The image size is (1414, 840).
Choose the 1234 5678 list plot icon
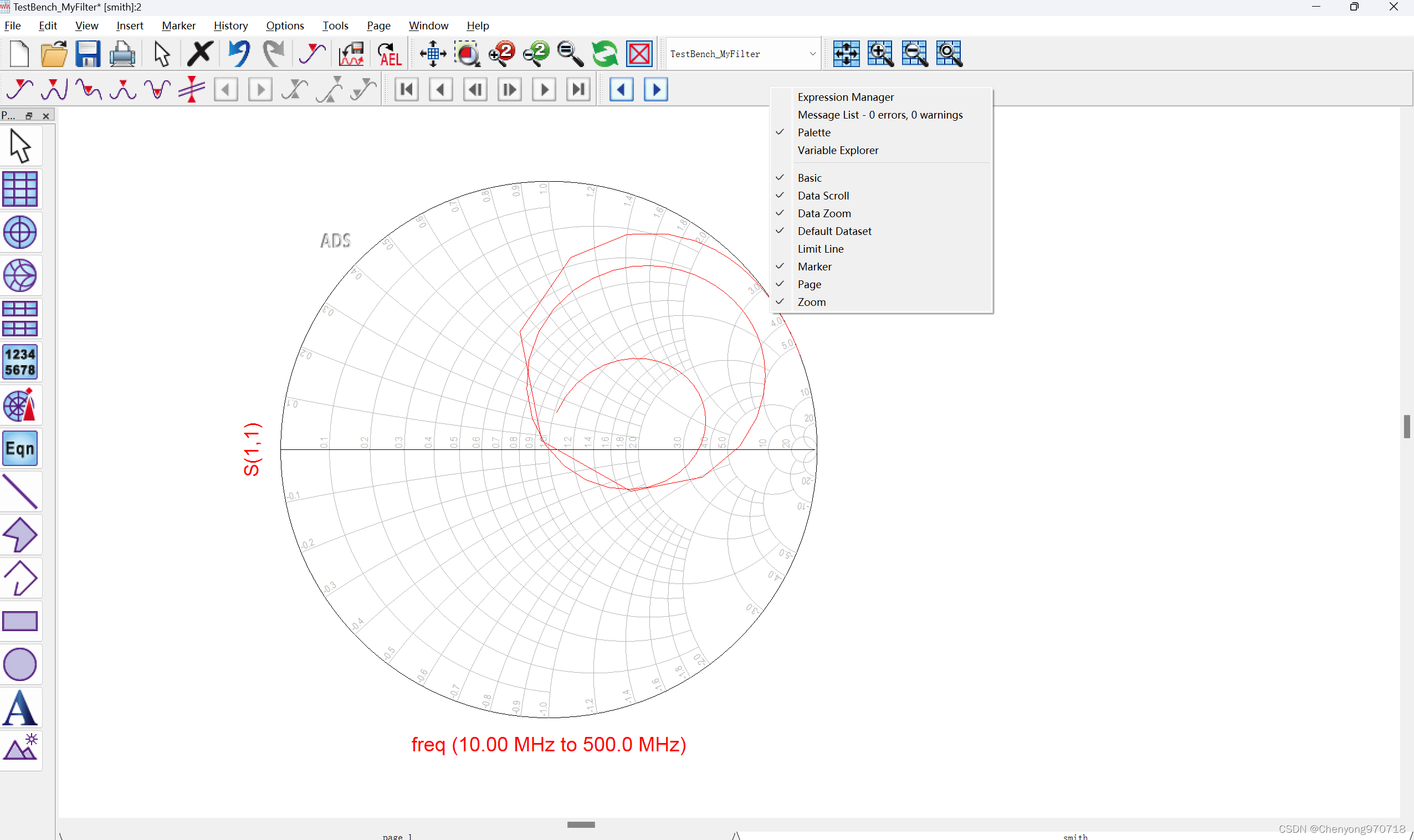[21, 362]
